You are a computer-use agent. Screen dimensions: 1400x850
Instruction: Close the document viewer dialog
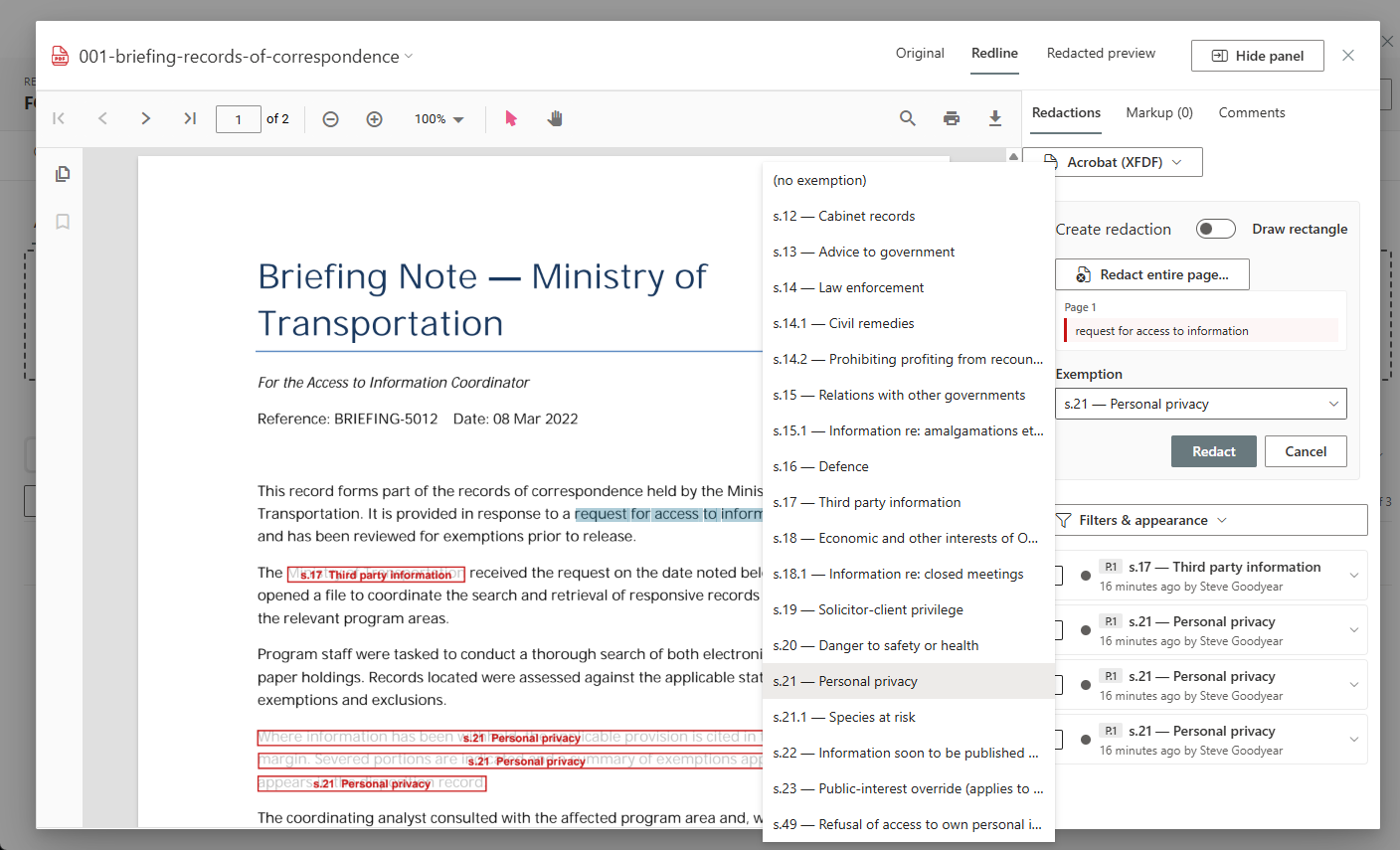tap(1348, 56)
